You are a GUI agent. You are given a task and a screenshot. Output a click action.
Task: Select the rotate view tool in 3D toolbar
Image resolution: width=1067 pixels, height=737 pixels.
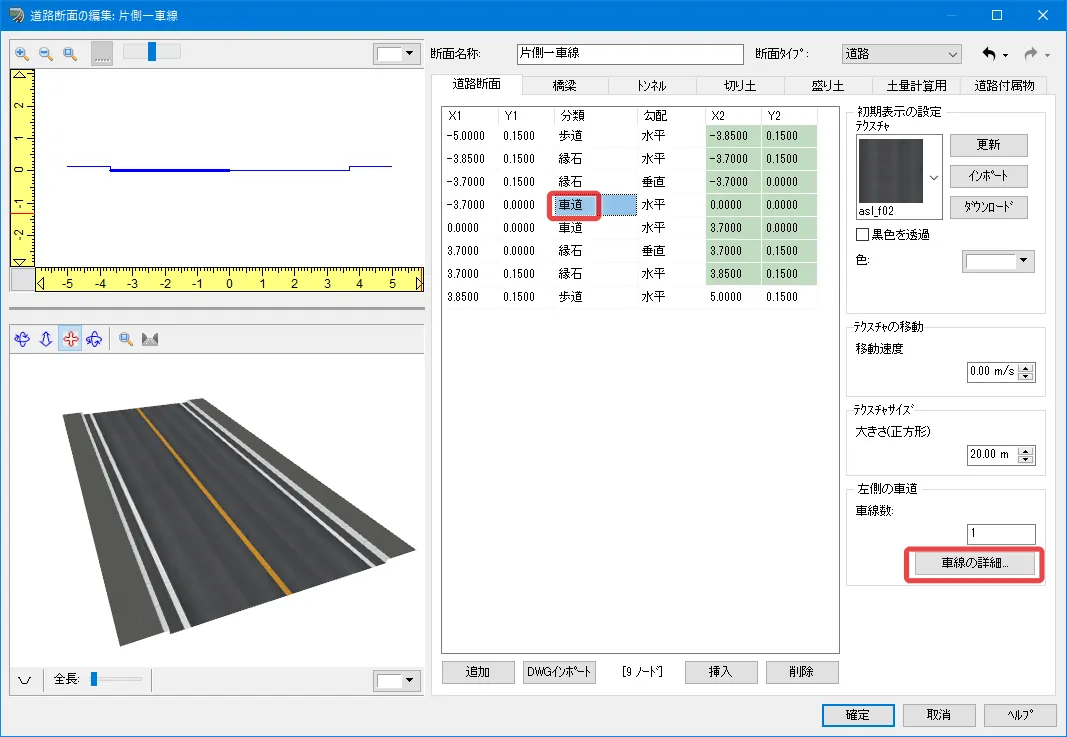[x=22, y=340]
